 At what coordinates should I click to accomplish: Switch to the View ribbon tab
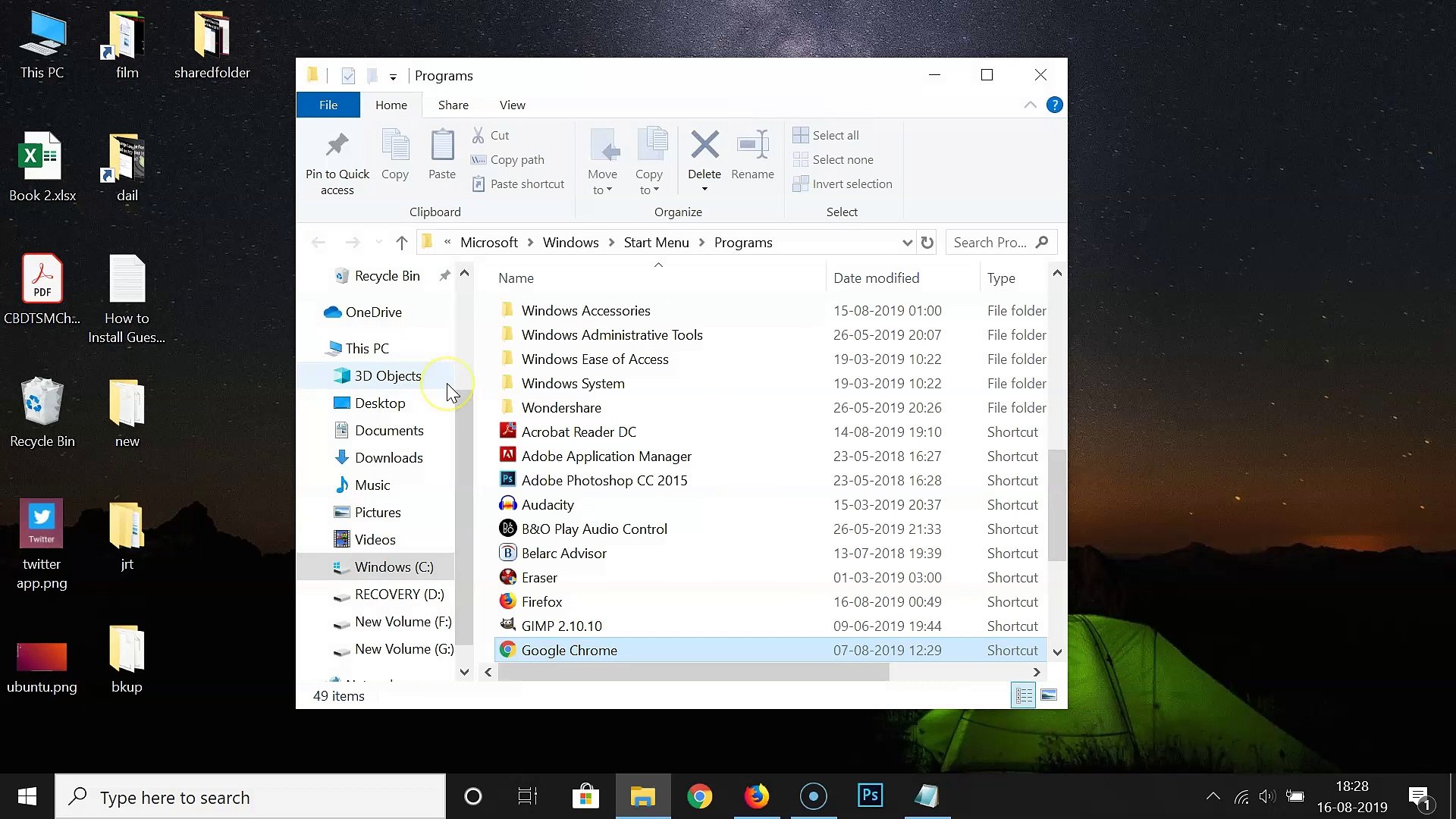tap(513, 105)
